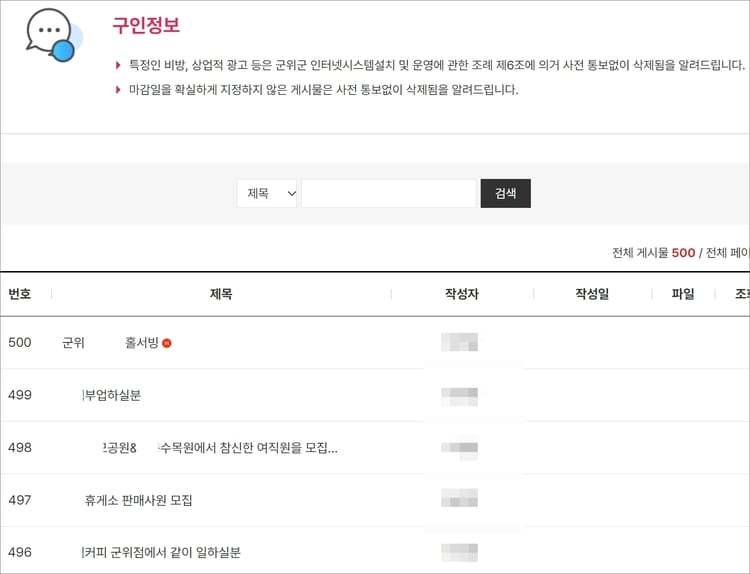Click row number 498 in the list

coord(20,448)
